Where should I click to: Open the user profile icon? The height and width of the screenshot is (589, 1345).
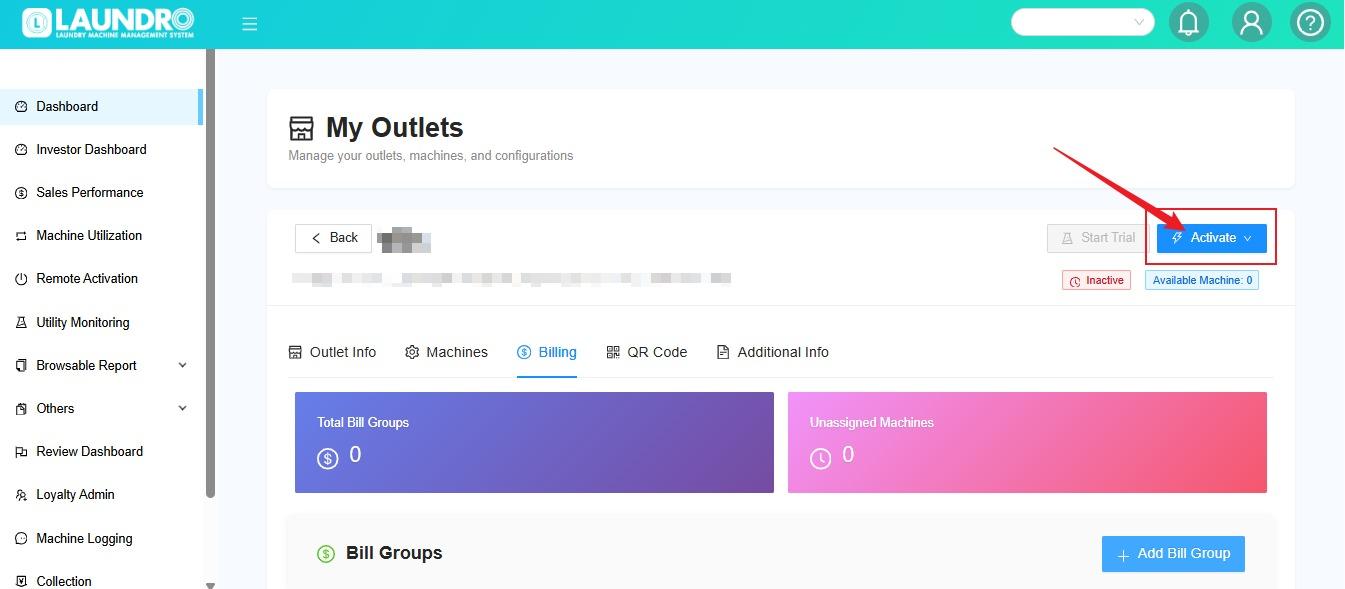(1251, 22)
